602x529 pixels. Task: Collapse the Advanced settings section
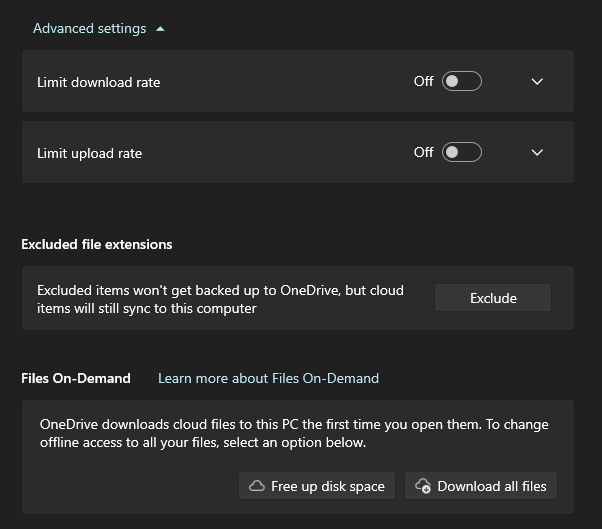click(x=90, y=28)
